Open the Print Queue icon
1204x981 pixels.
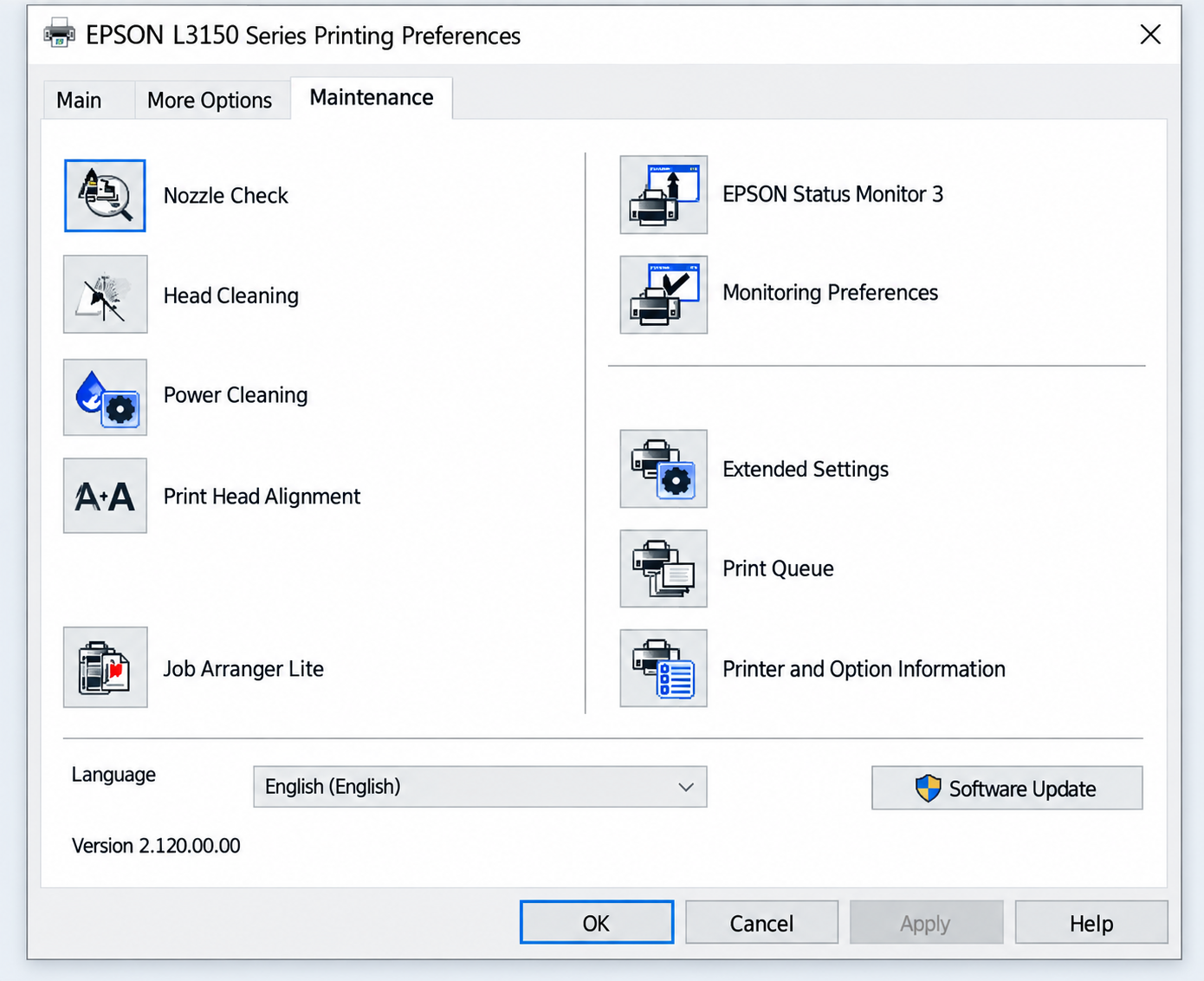point(663,568)
